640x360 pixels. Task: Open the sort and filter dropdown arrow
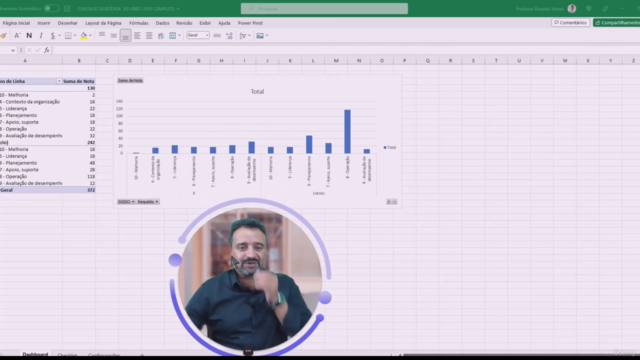(x=249, y=36)
